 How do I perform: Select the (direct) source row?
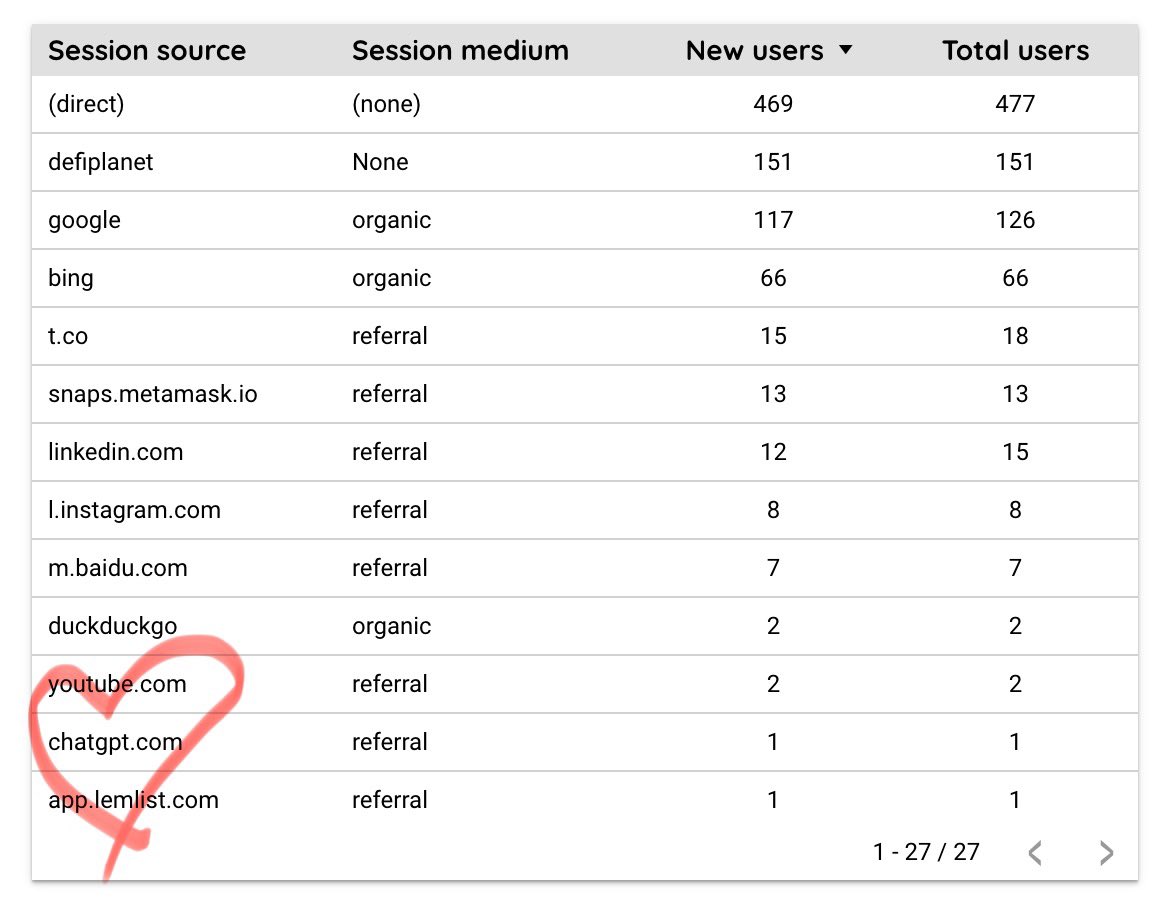click(x=87, y=104)
